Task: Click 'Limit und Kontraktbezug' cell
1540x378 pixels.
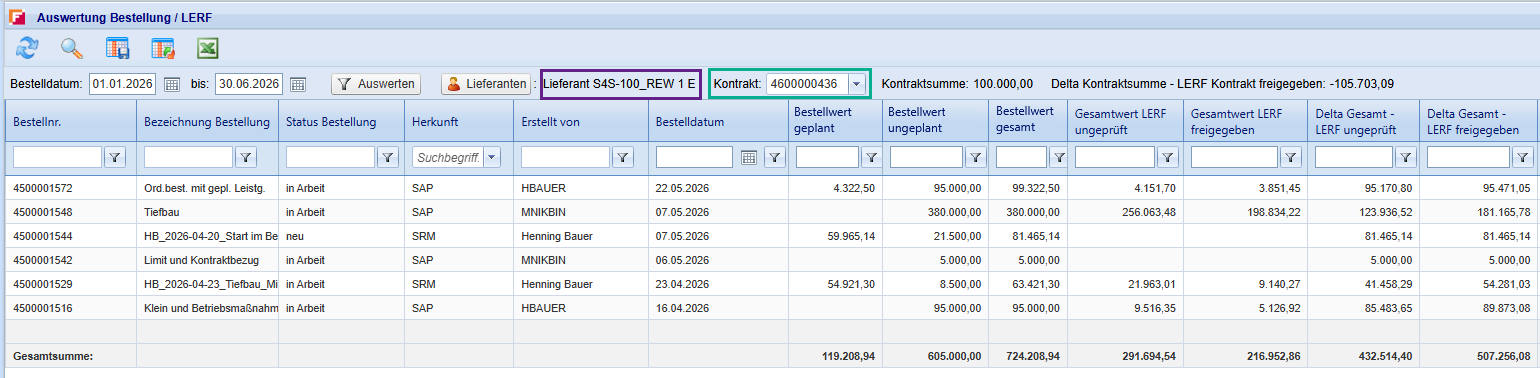Action: (207, 260)
